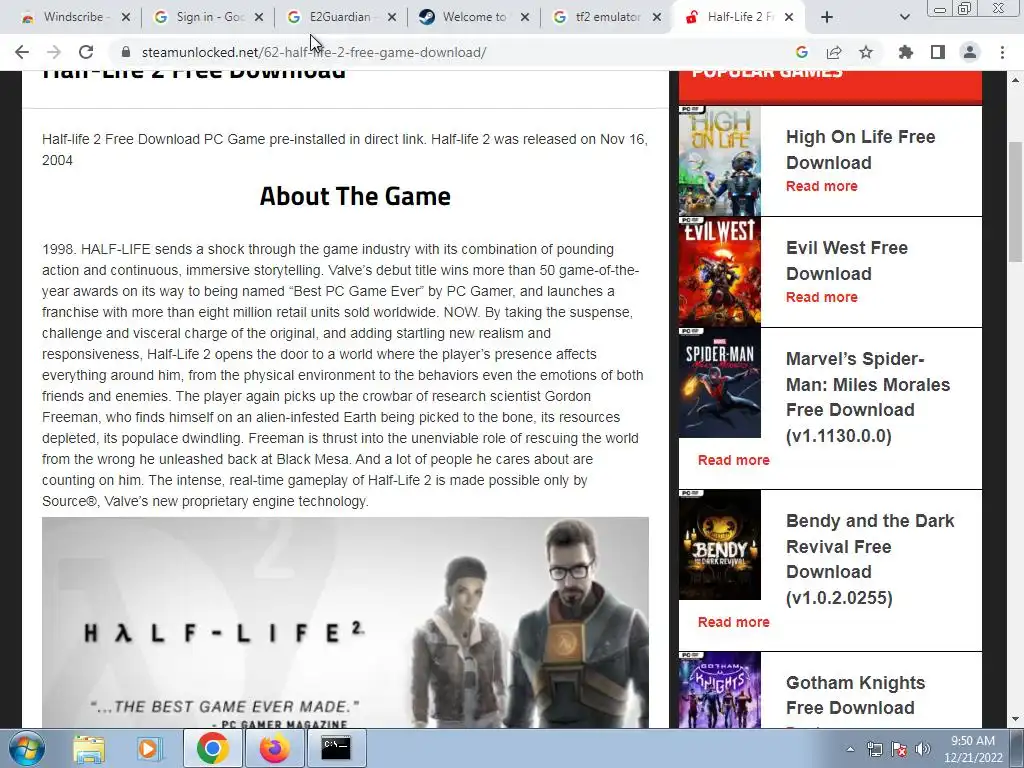This screenshot has height=768, width=1024.
Task: Close the Sign in - Google tab
Action: [259, 17]
